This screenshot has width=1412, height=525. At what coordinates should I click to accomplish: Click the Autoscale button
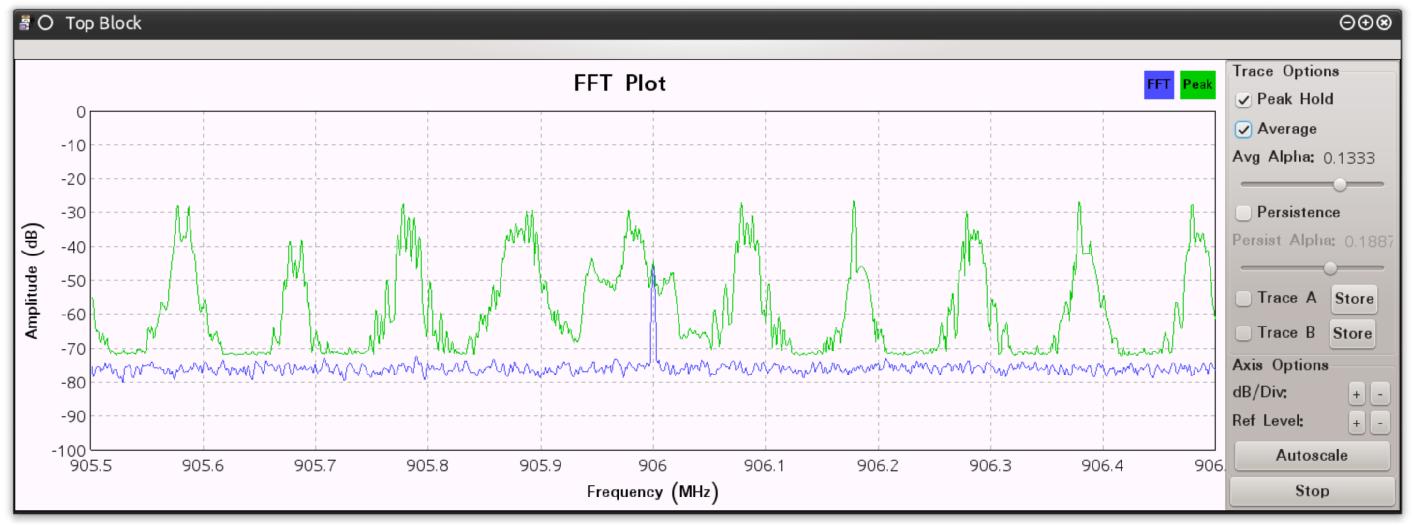(x=1312, y=455)
